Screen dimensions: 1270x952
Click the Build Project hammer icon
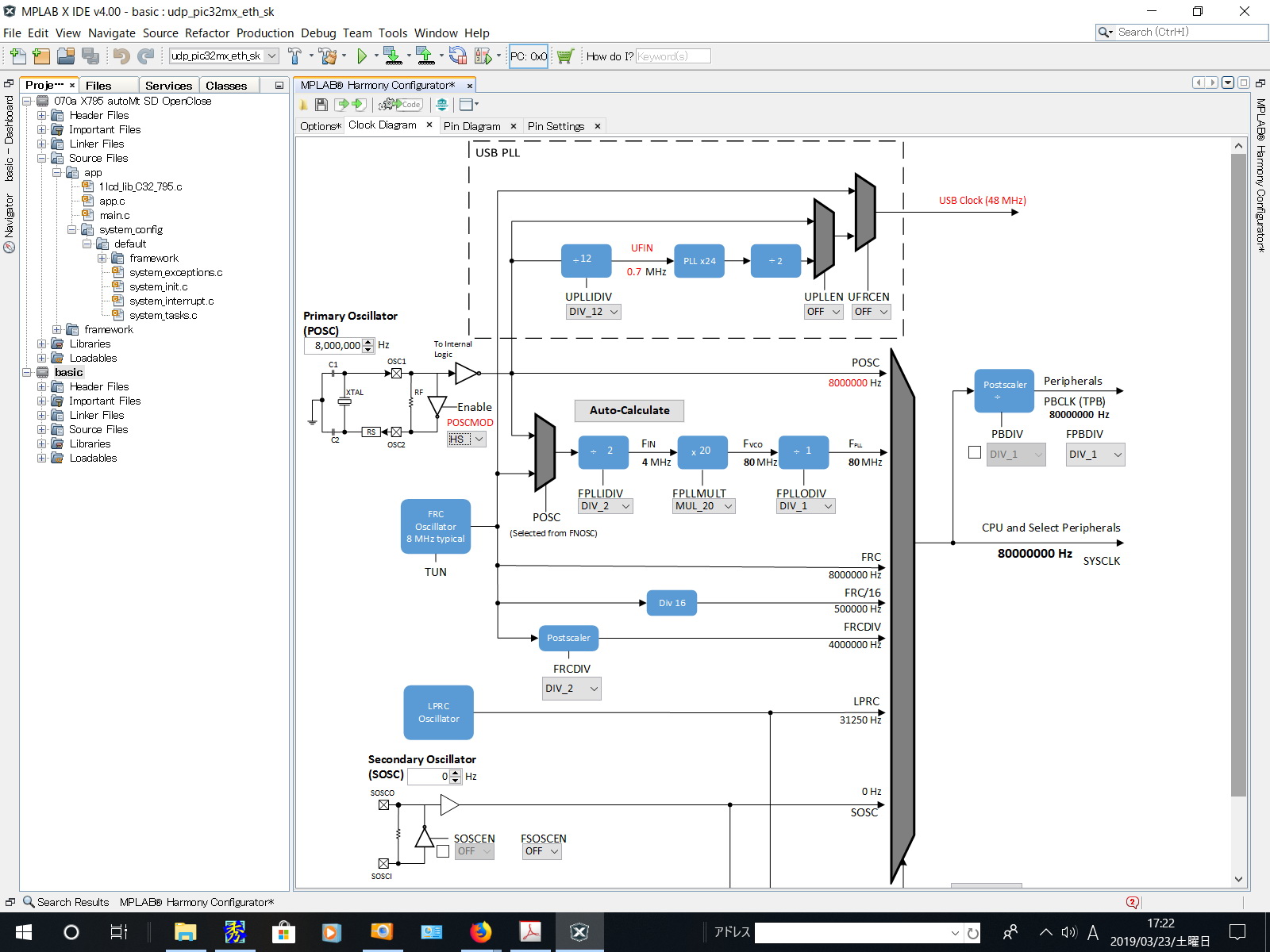click(294, 56)
